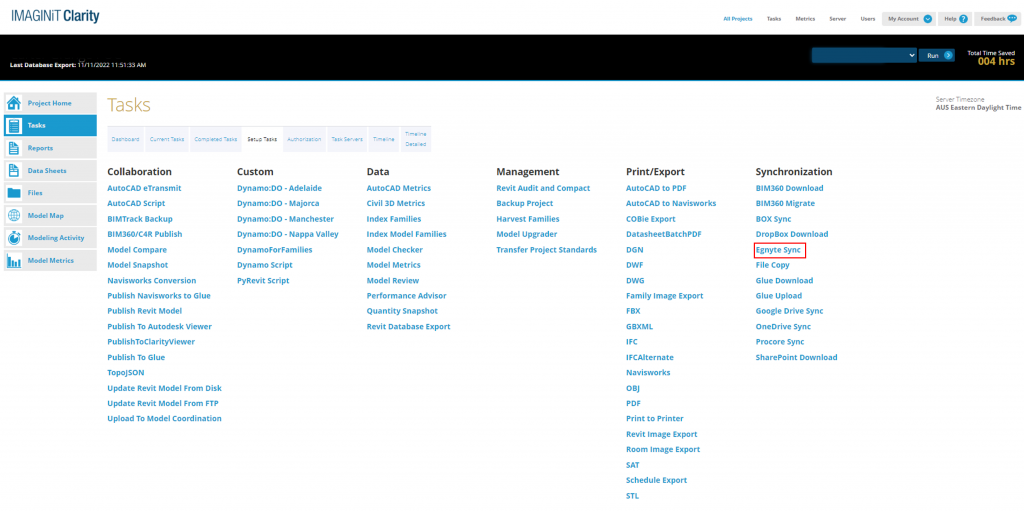
Task: Open the Dynamo:DO - Nappa Valley link
Action: click(x=288, y=234)
